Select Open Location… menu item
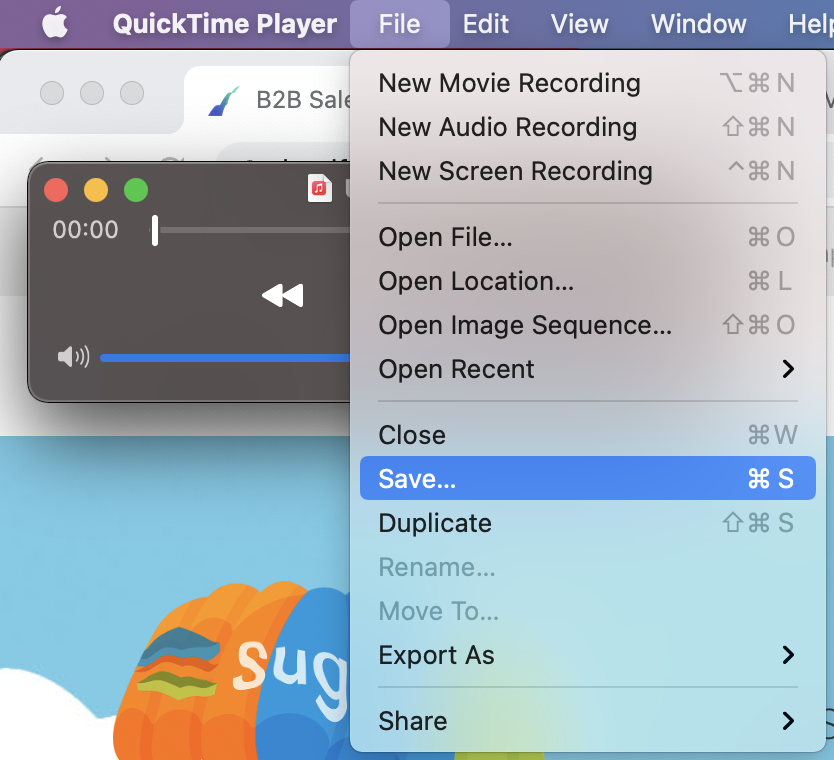834x760 pixels. point(588,281)
